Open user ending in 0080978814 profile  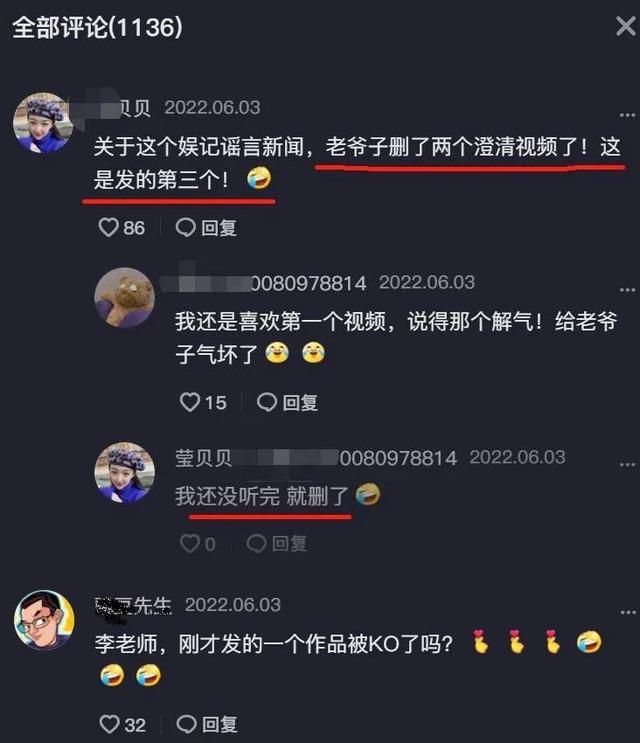click(x=263, y=283)
